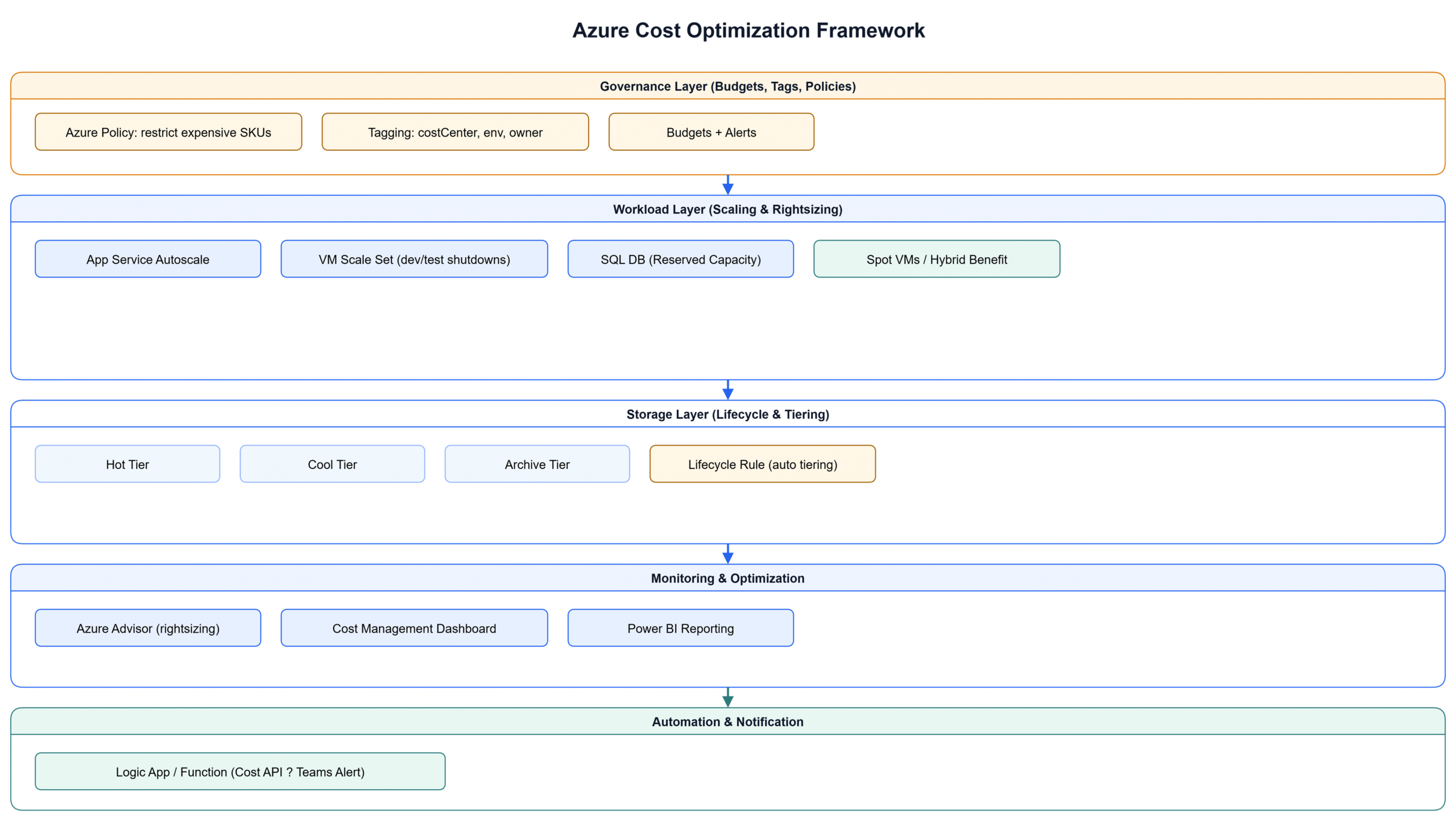Click the Logic App / Function Teams Alert box
Image resolution: width=1456 pixels, height=821 pixels.
[x=239, y=772]
